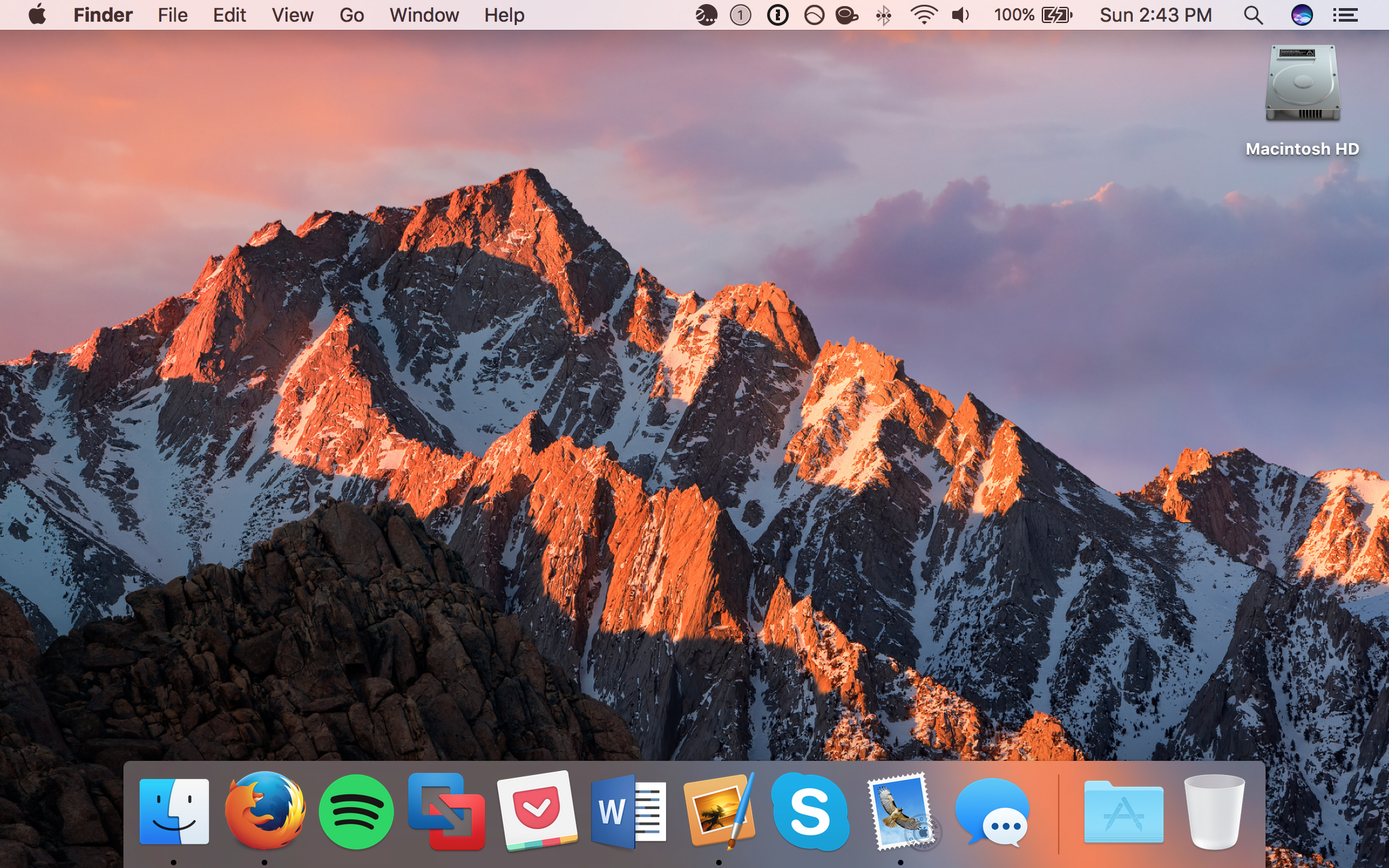Launch Spotify from the Dock
1389x868 pixels.
[358, 811]
